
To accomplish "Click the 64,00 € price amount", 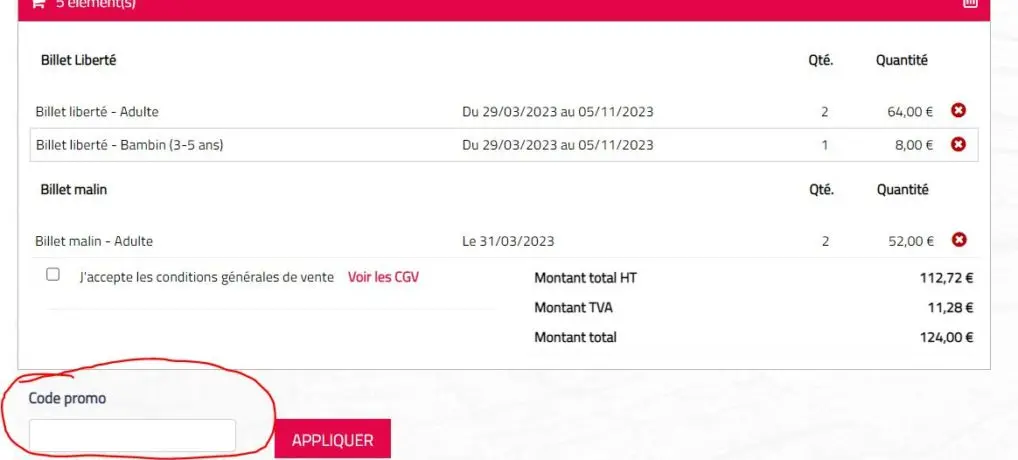I will point(910,112).
